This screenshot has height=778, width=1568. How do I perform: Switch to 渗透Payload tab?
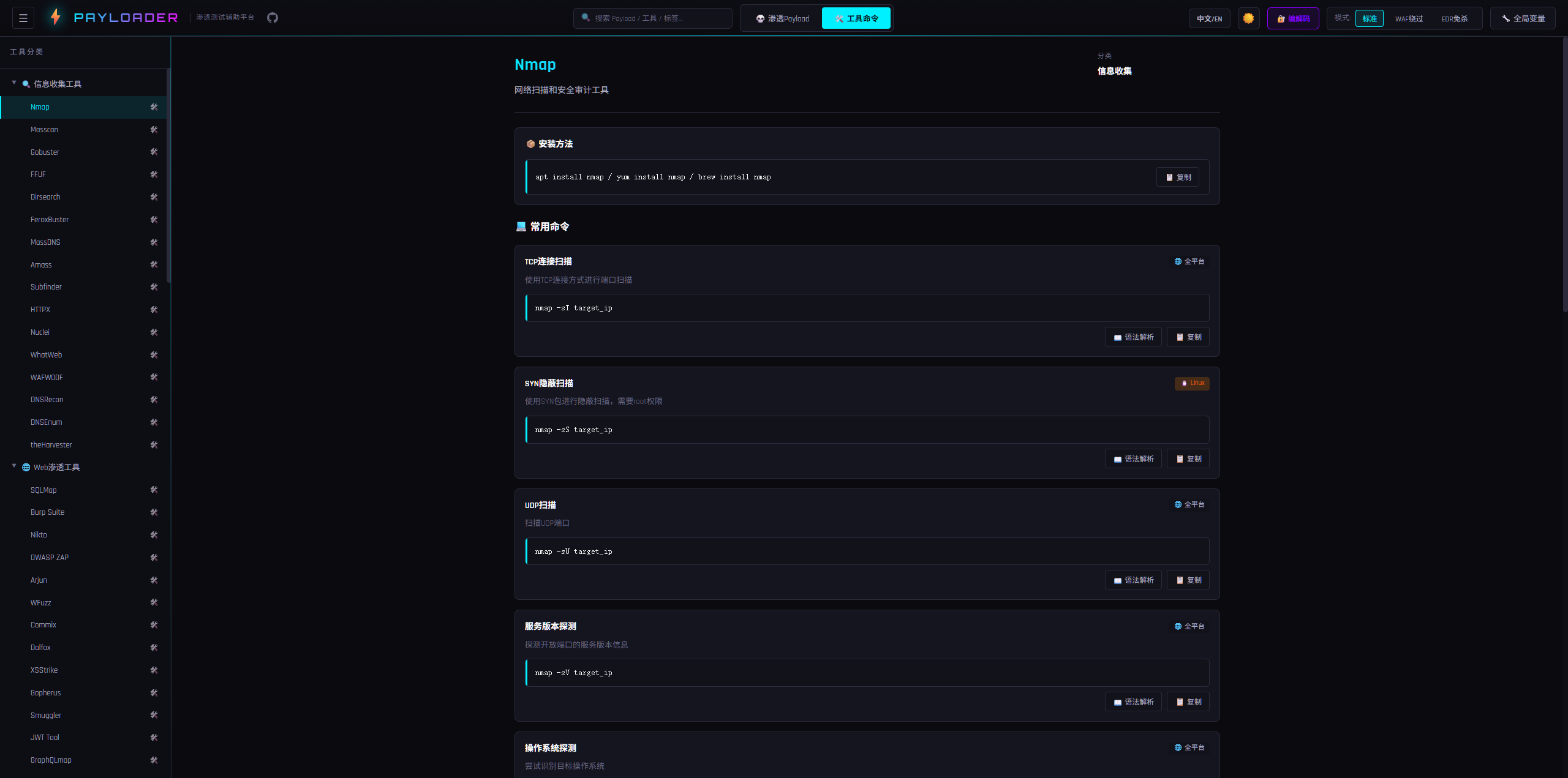(x=783, y=18)
